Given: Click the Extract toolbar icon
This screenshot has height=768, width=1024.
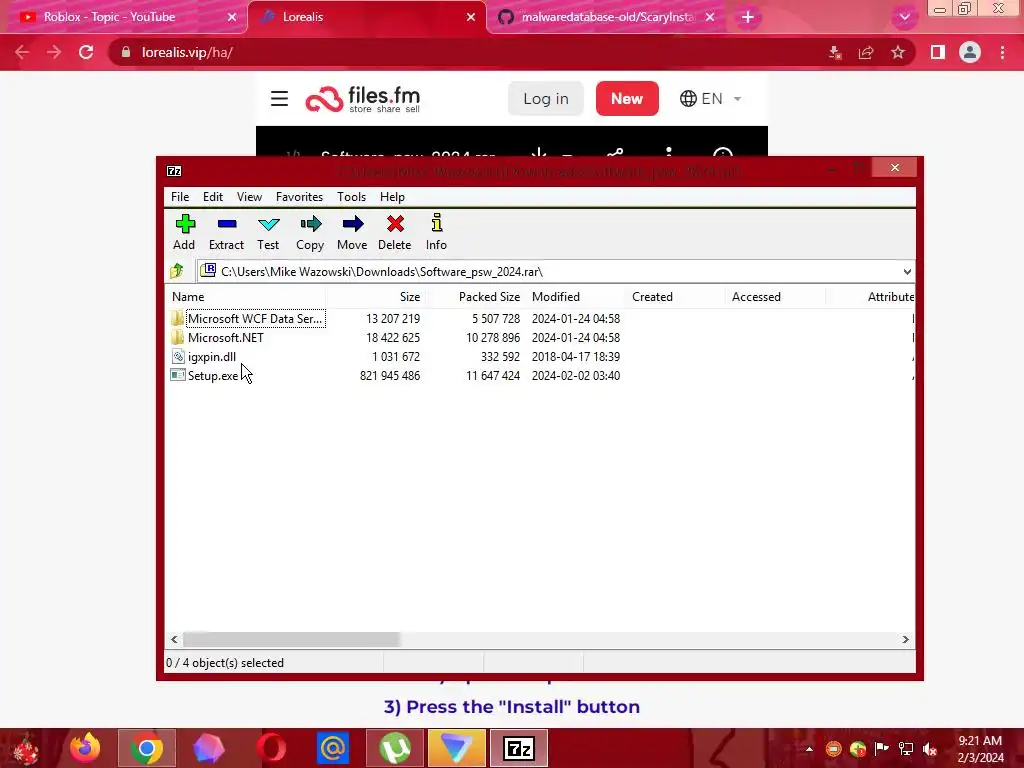Looking at the screenshot, I should coord(226,232).
